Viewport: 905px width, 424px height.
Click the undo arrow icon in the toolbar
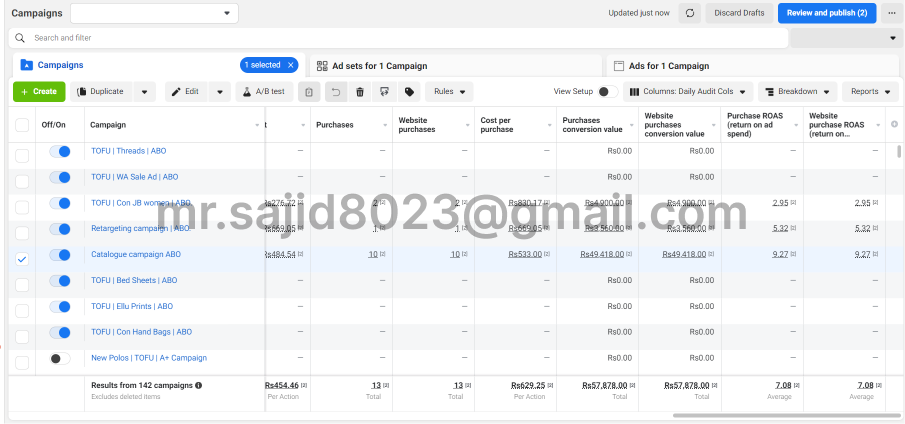(335, 92)
